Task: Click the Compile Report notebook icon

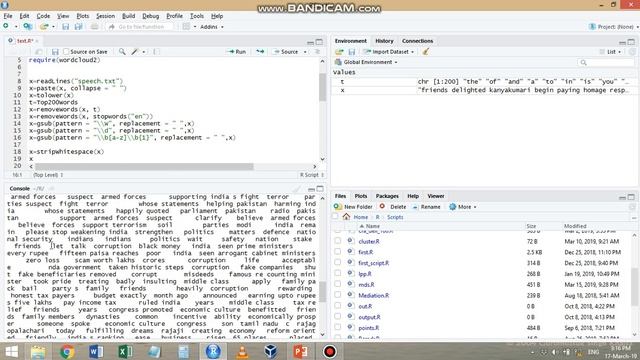Action: coord(156,52)
